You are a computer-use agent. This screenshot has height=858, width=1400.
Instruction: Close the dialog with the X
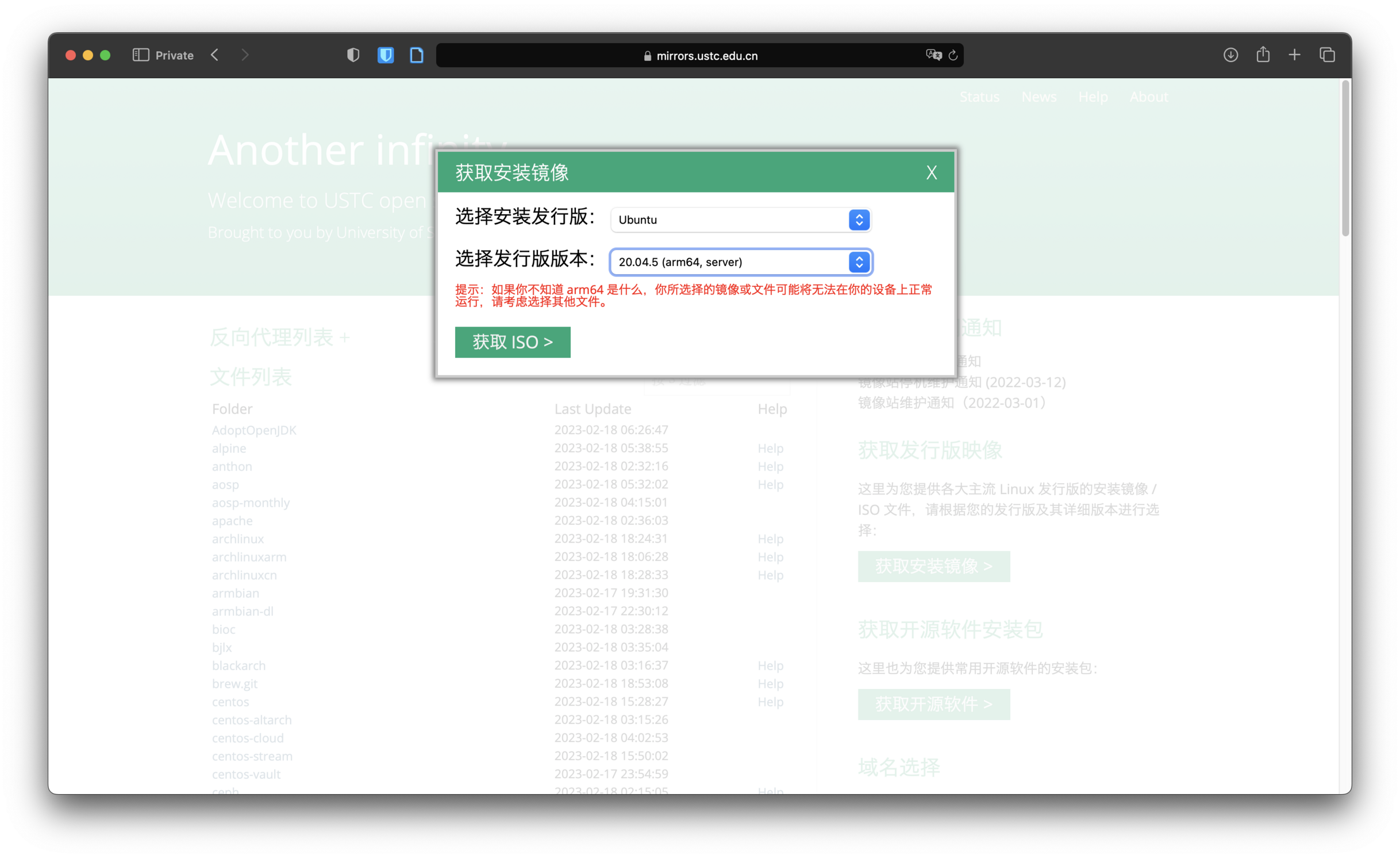coord(931,172)
